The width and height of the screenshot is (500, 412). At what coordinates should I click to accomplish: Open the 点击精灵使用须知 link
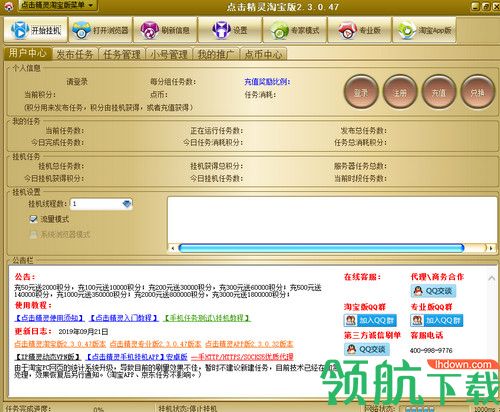point(49,318)
